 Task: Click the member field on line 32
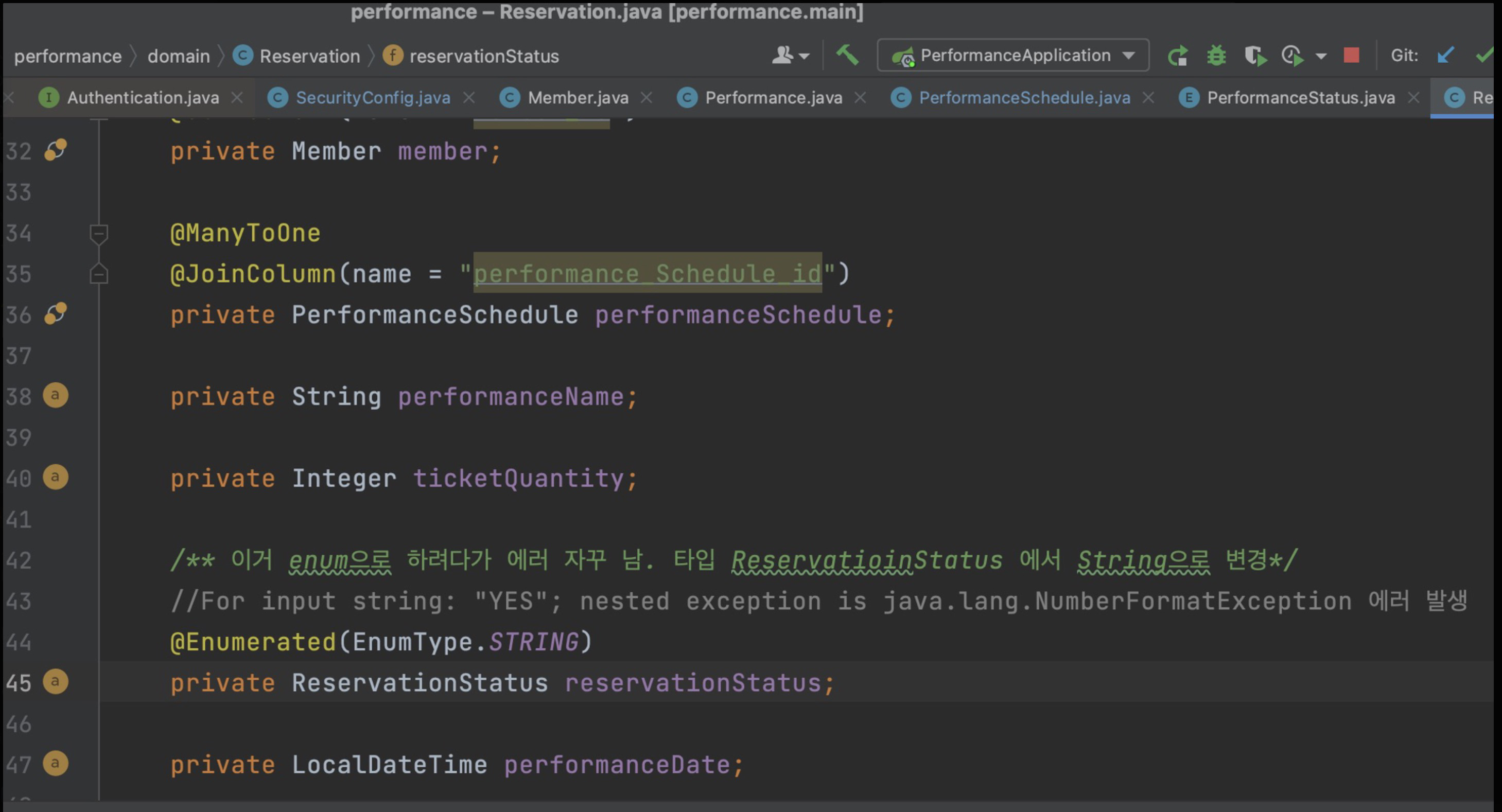point(443,152)
